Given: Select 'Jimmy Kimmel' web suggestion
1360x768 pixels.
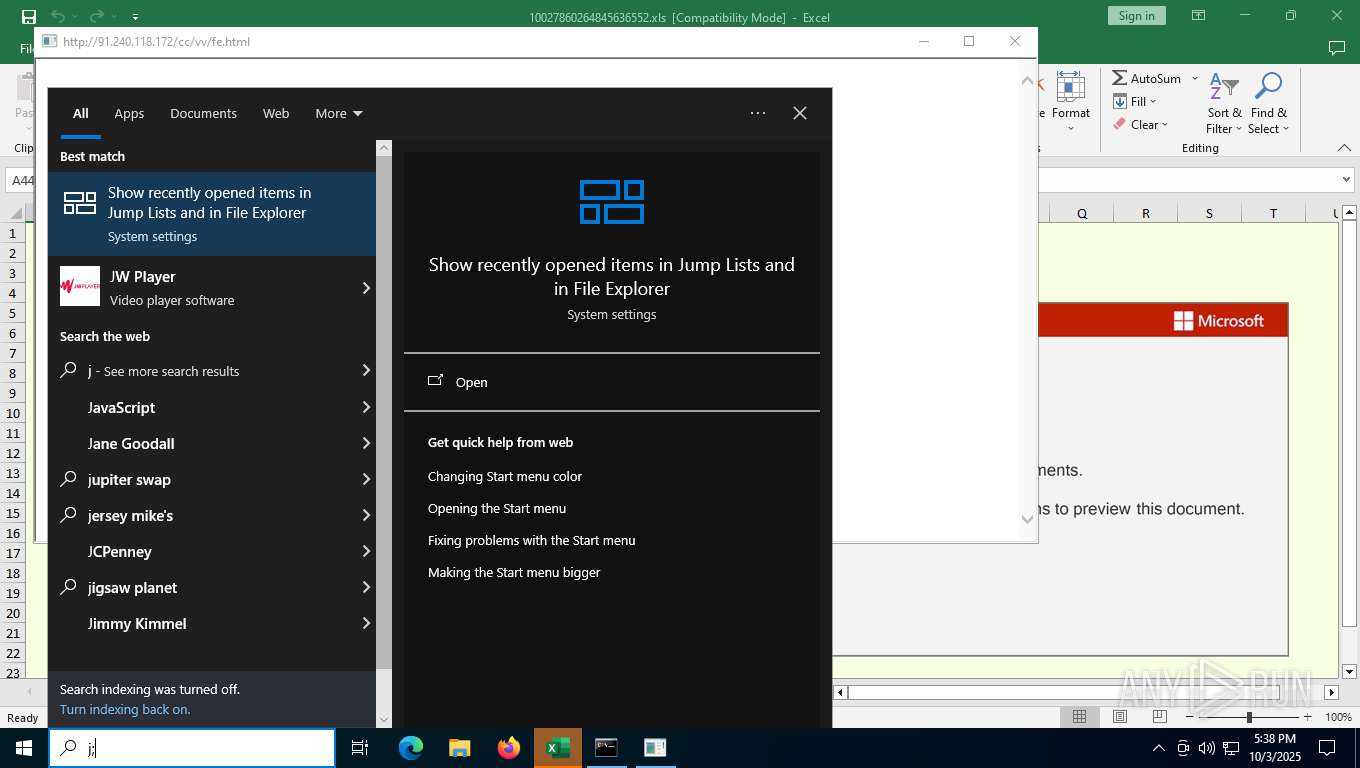Looking at the screenshot, I should pyautogui.click(x=203, y=623).
